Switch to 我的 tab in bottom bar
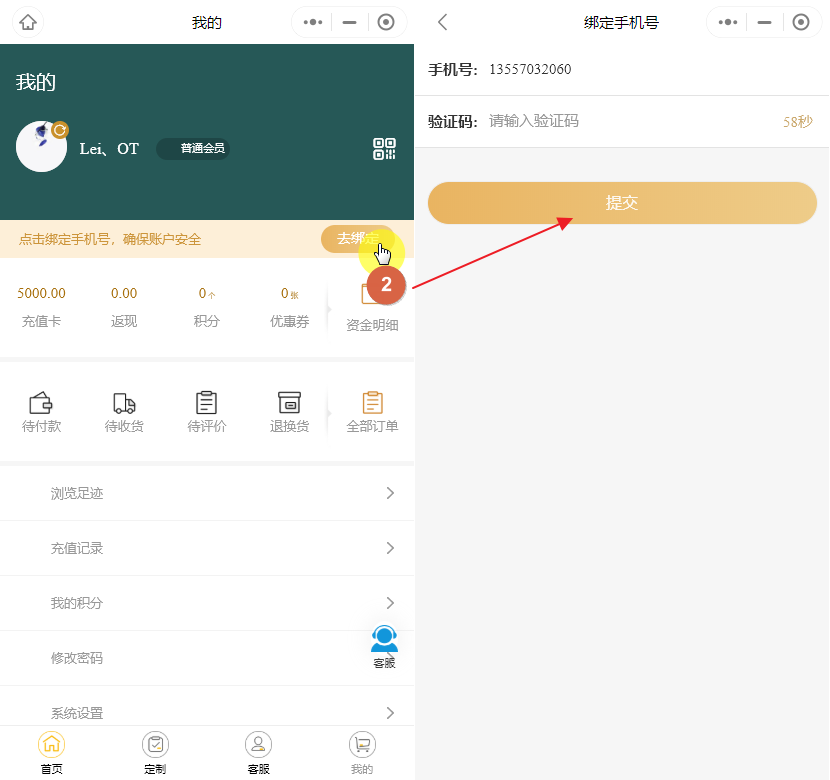830x780 pixels. pyautogui.click(x=362, y=753)
